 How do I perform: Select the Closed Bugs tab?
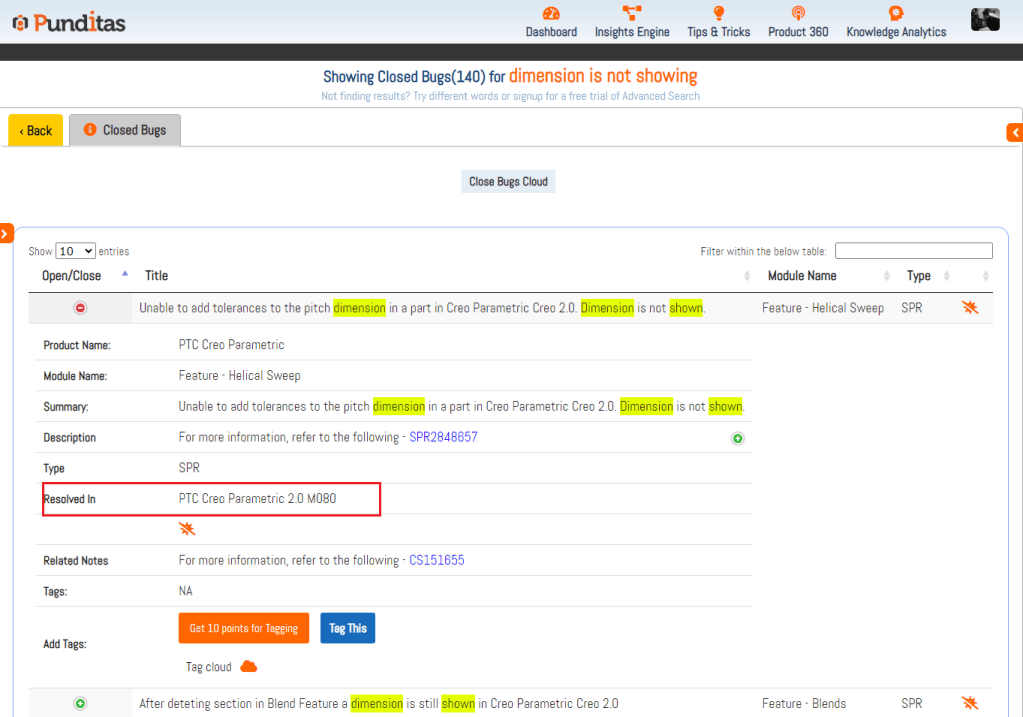point(125,130)
